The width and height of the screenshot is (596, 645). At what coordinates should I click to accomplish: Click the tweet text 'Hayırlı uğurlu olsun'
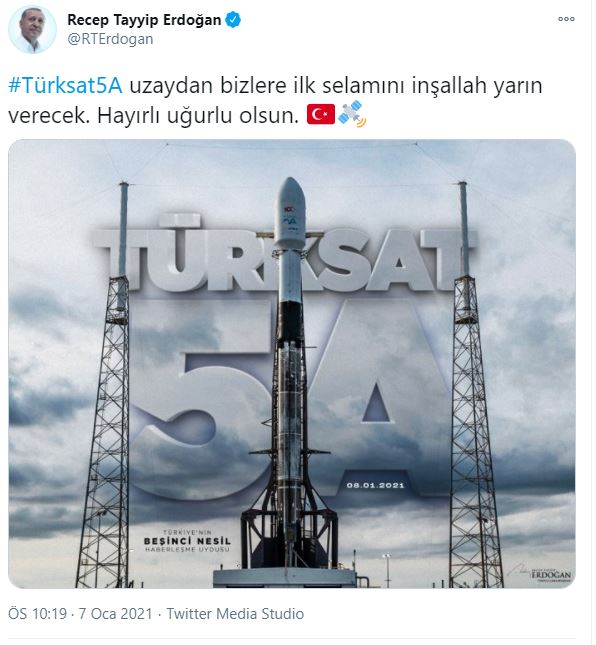click(198, 116)
